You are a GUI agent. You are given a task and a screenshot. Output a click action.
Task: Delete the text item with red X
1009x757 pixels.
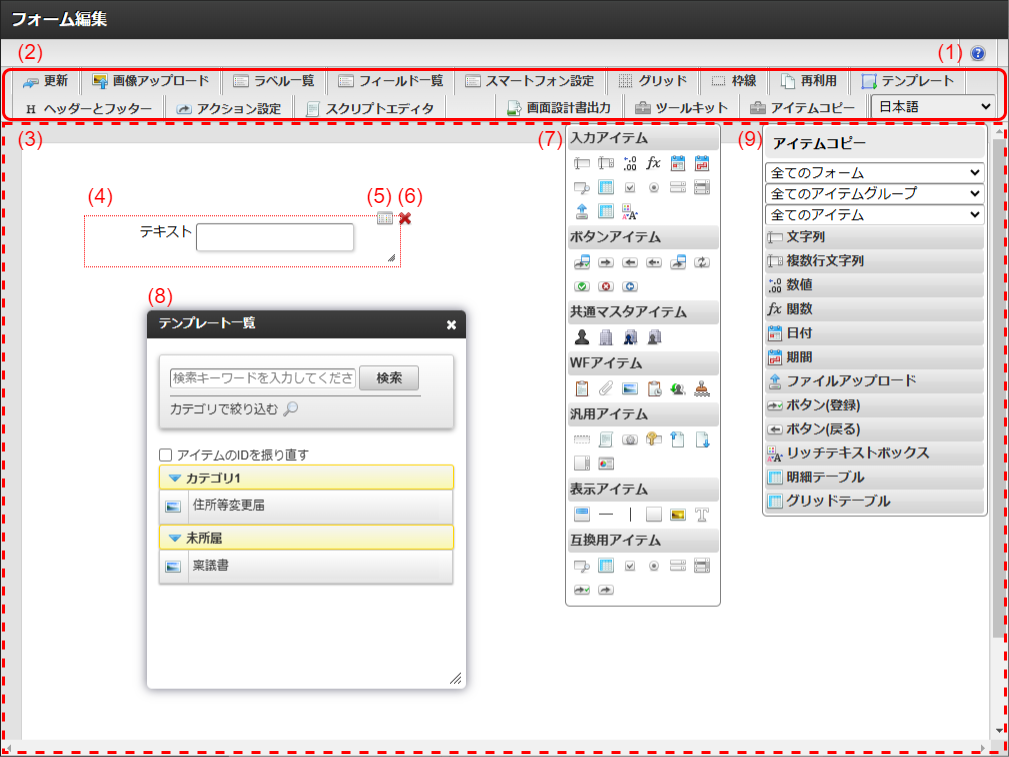[405, 218]
